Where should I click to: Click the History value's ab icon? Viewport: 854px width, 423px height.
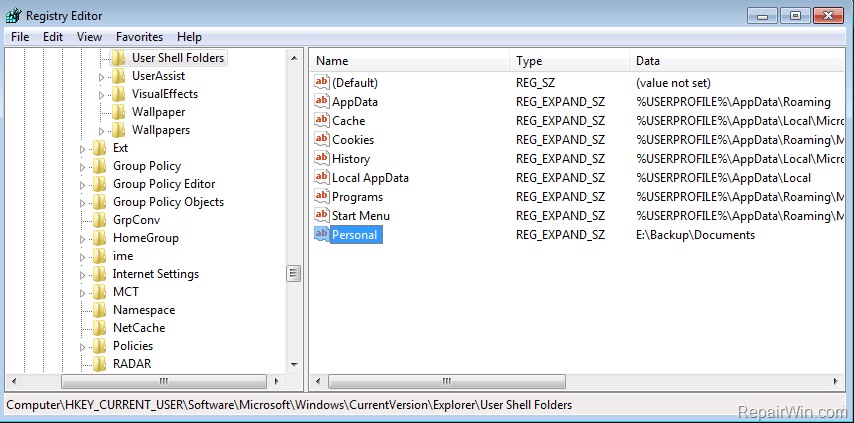(x=321, y=158)
